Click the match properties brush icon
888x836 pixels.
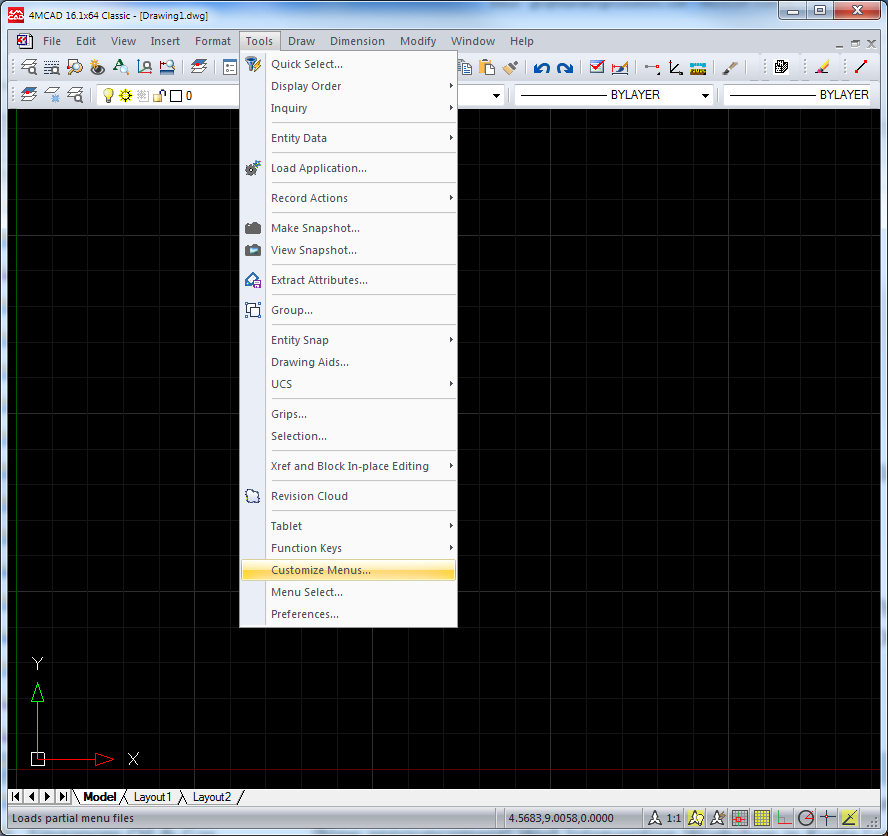pos(510,67)
